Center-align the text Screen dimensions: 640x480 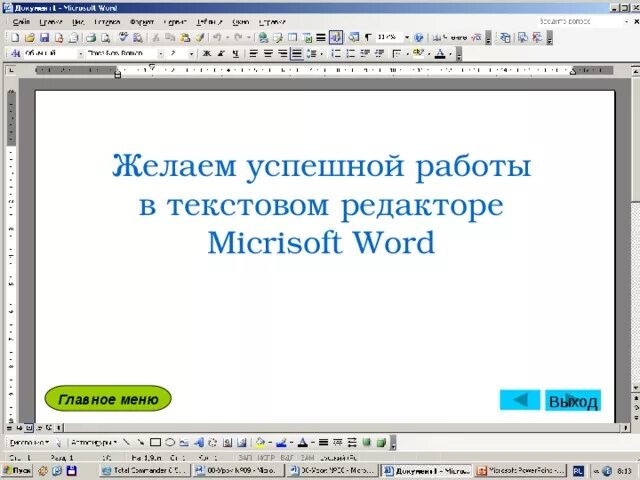pyautogui.click(x=268, y=53)
